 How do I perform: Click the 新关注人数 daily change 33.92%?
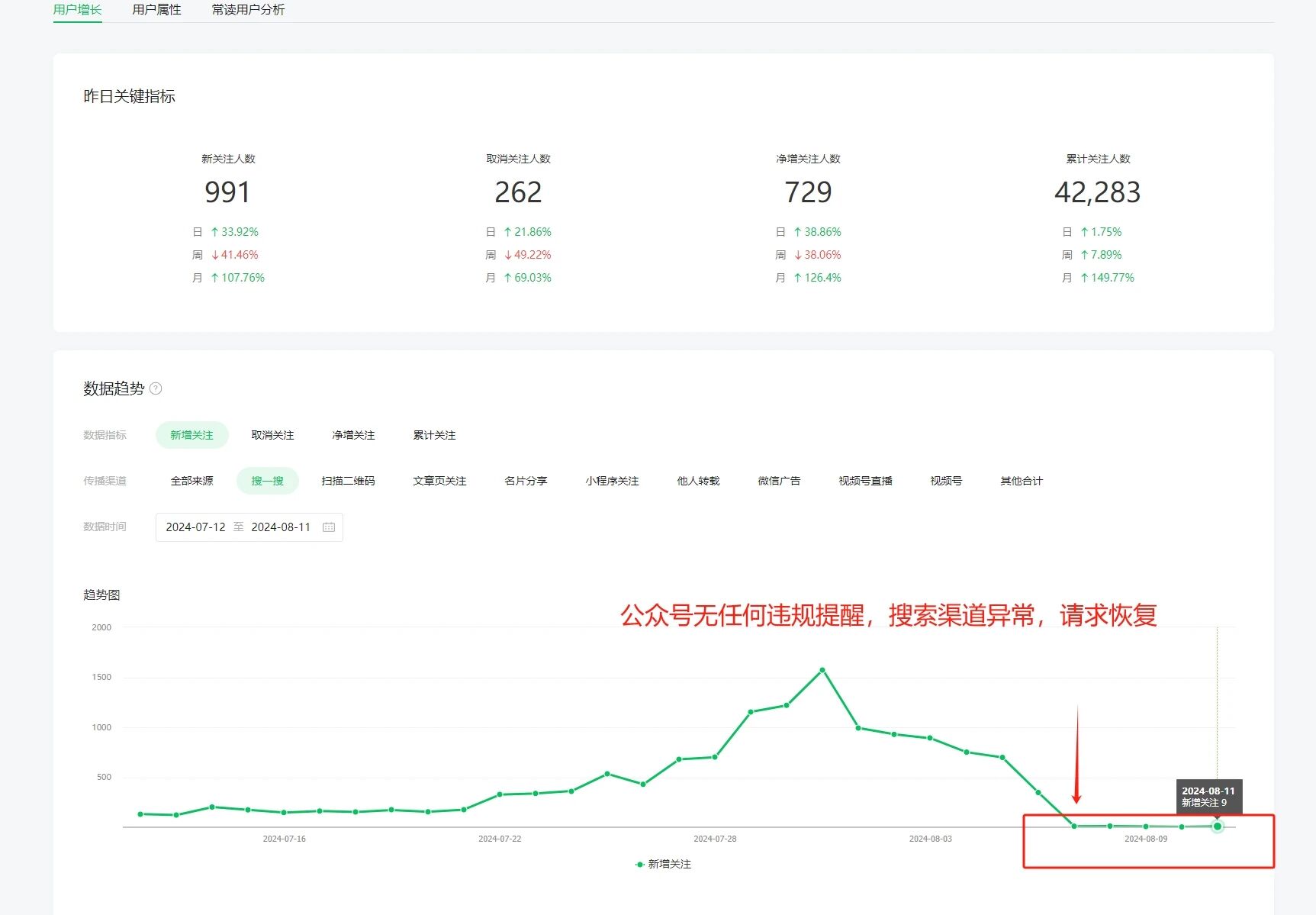tap(234, 232)
